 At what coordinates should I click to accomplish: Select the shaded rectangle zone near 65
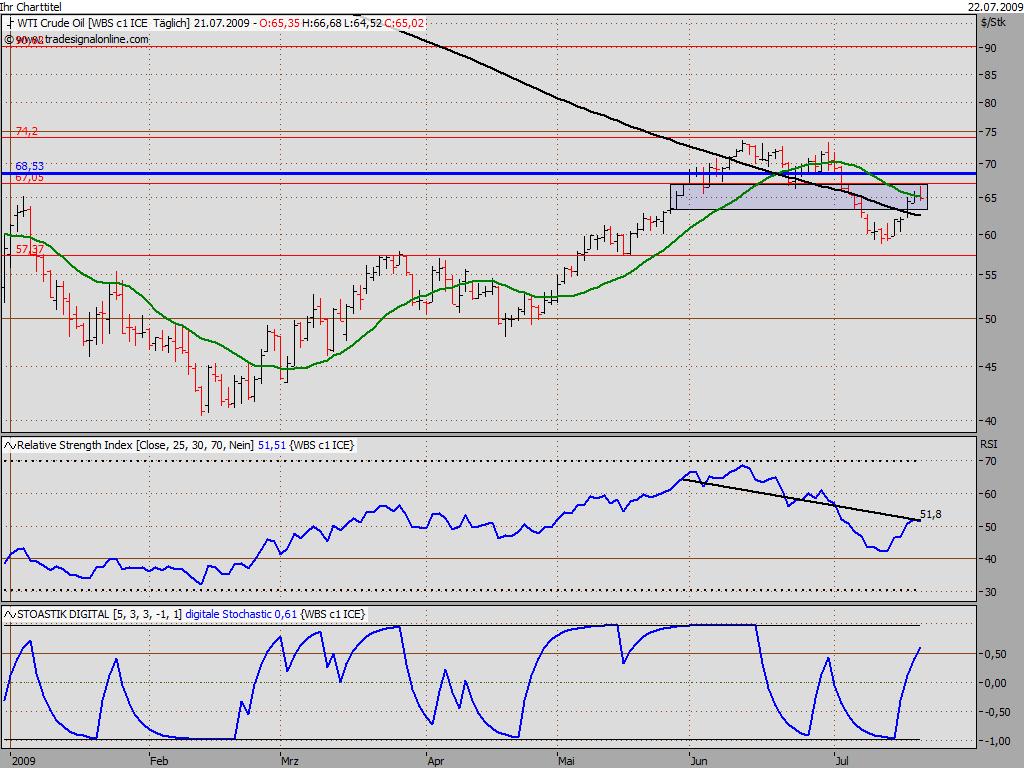[x=799, y=197]
